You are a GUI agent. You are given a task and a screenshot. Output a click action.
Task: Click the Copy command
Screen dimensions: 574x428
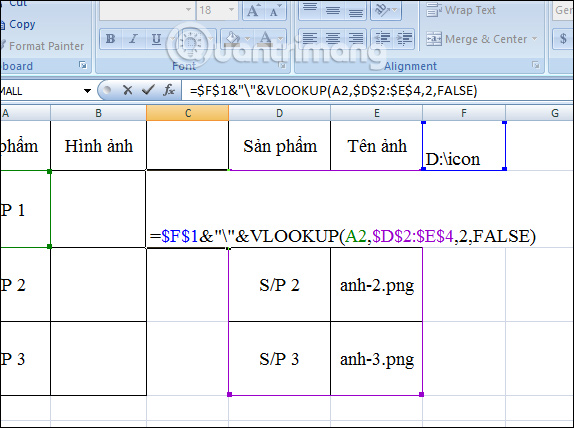click(19, 25)
